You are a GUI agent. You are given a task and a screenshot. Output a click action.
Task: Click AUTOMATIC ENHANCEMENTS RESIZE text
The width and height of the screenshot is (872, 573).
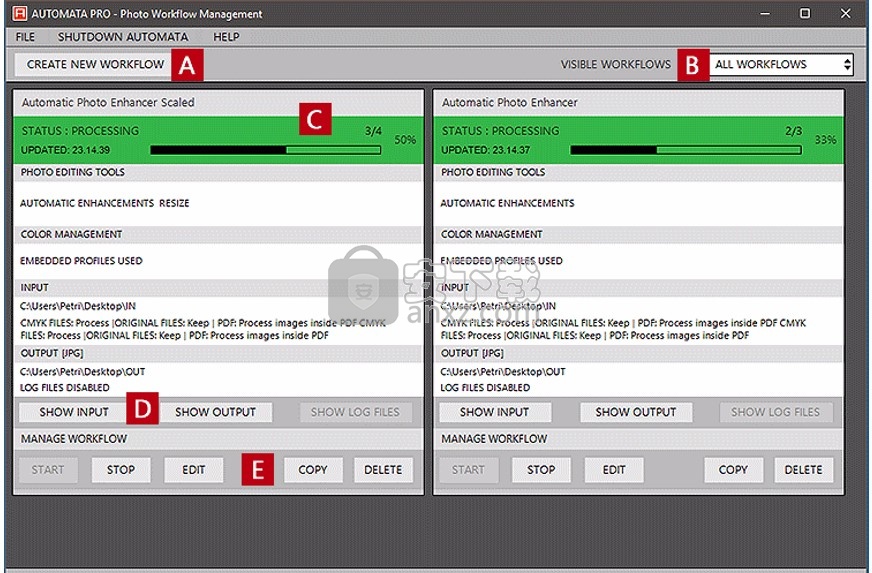point(105,204)
